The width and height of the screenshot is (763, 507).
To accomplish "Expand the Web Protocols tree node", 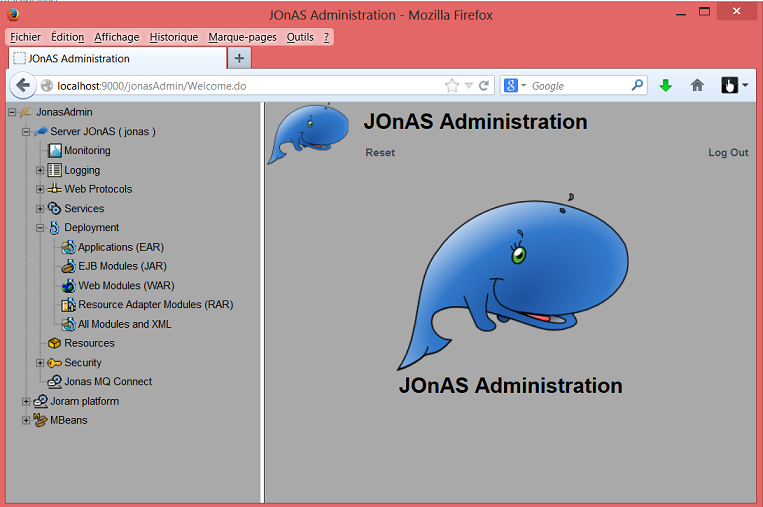I will 40,190.
